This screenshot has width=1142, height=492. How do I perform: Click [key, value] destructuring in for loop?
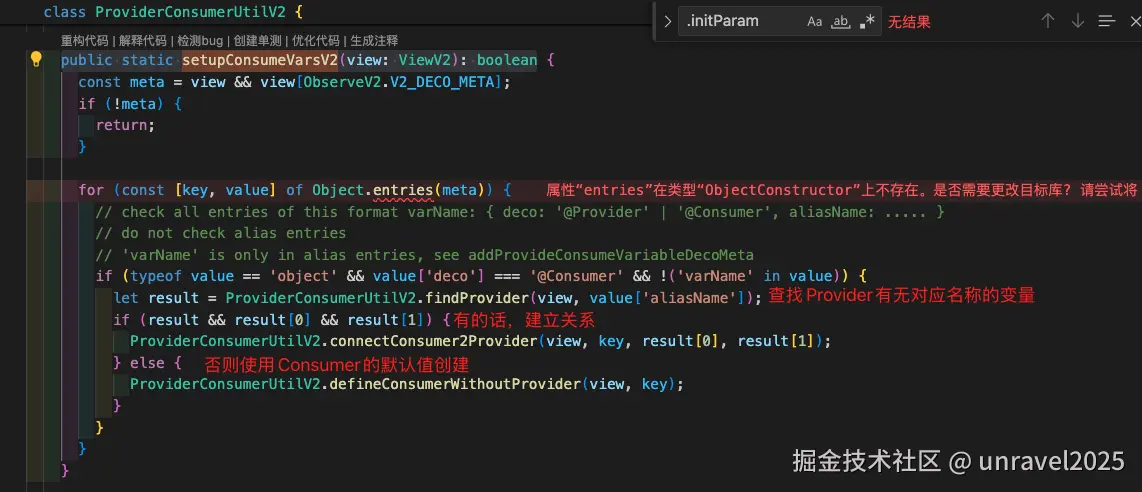point(225,190)
